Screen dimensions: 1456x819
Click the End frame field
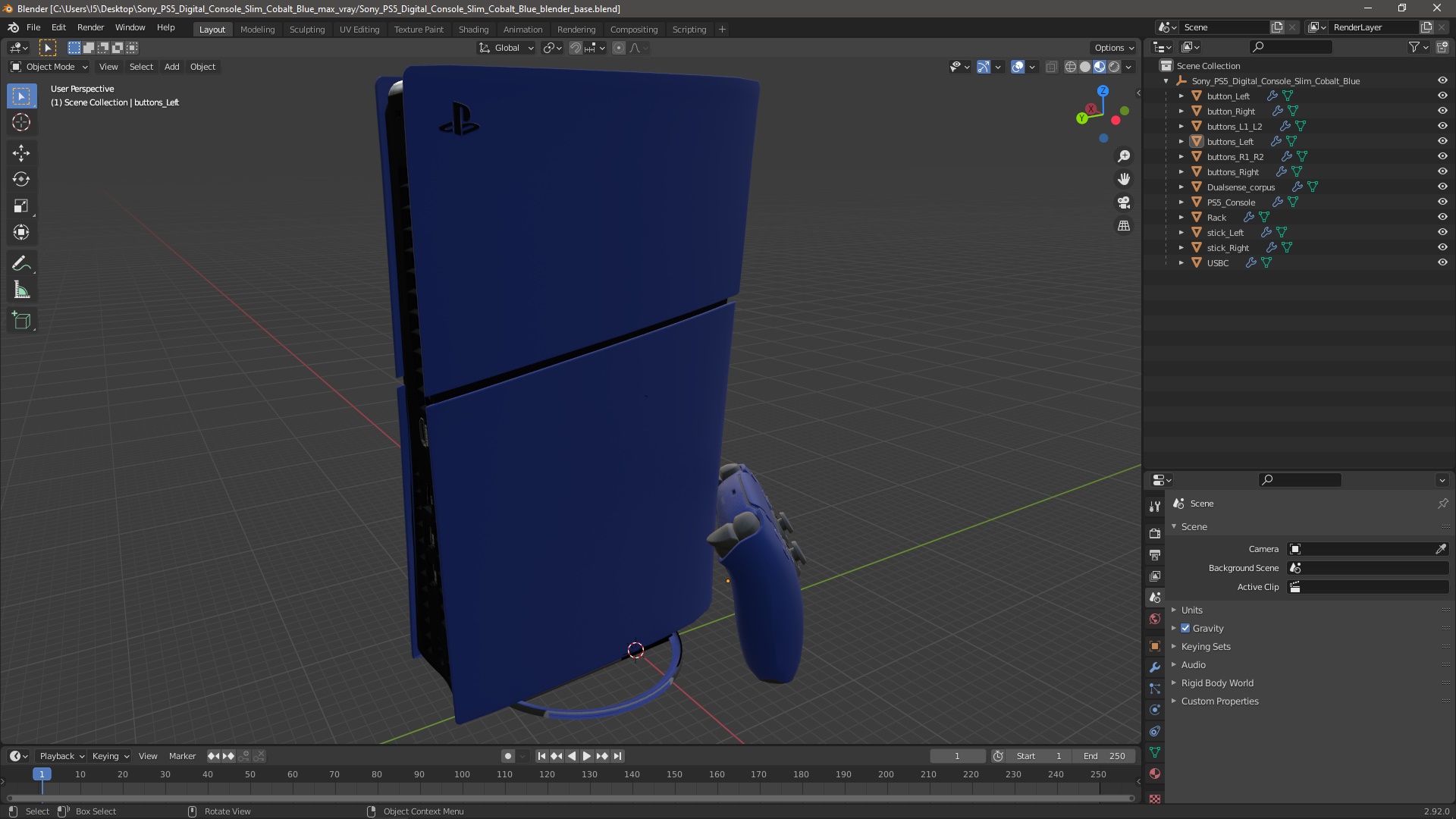point(1105,756)
